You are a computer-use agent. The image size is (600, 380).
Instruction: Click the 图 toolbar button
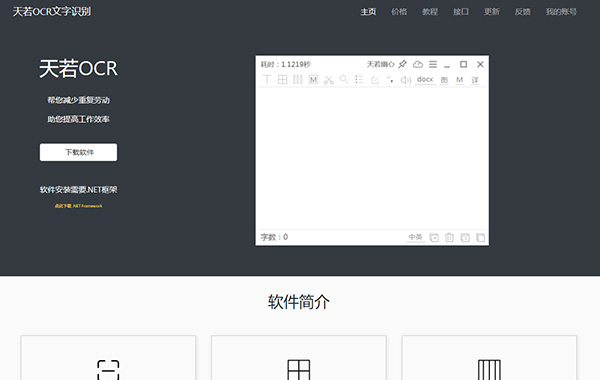tap(444, 80)
